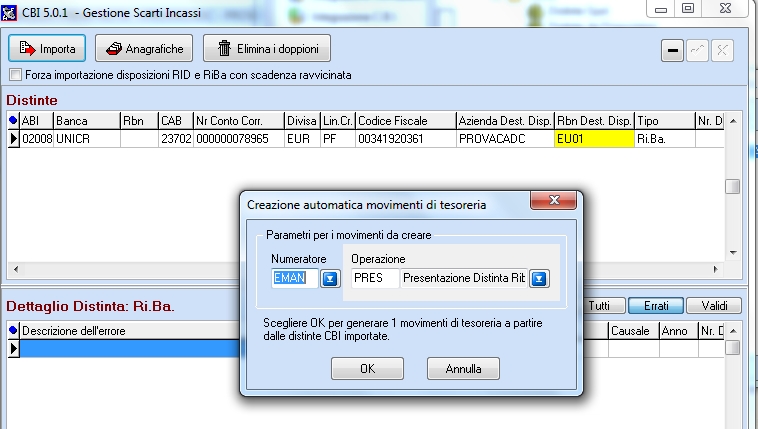The image size is (758, 429).
Task: Click the greyed X toolbar icon
Action: 722,50
